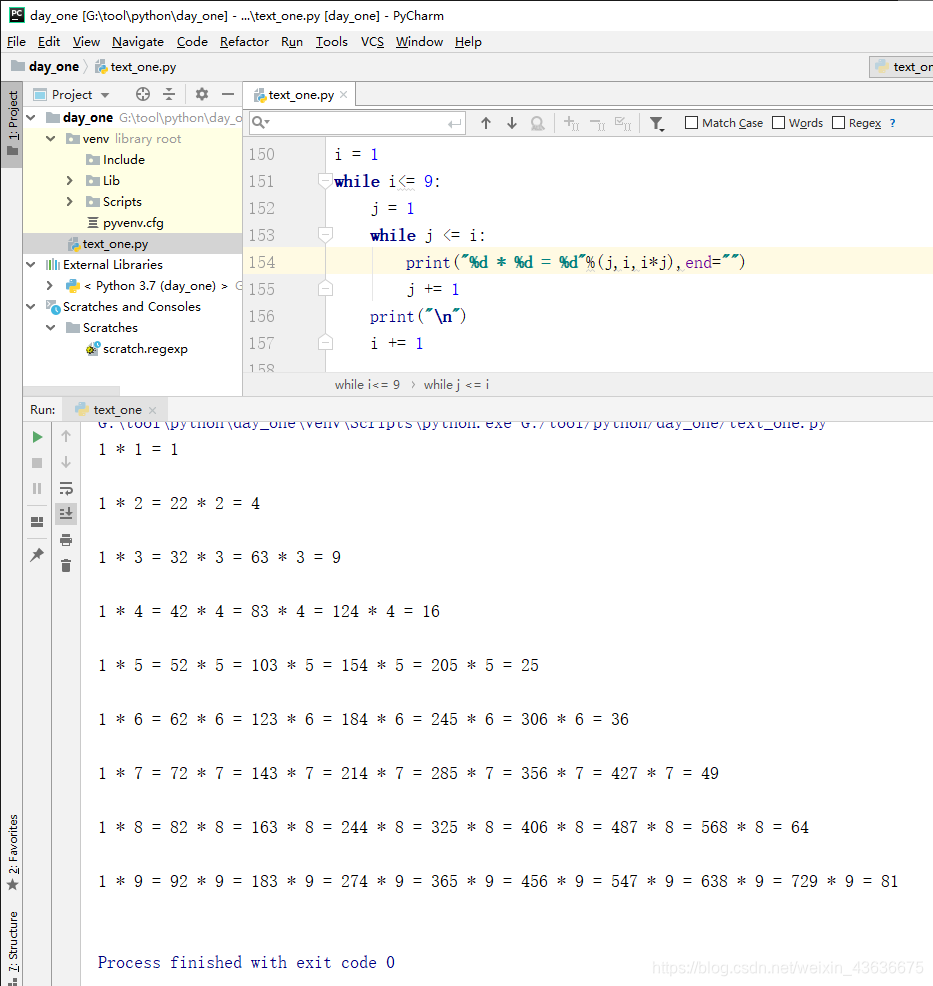Collapse the Scratches folder
933x986 pixels.
pos(51,328)
